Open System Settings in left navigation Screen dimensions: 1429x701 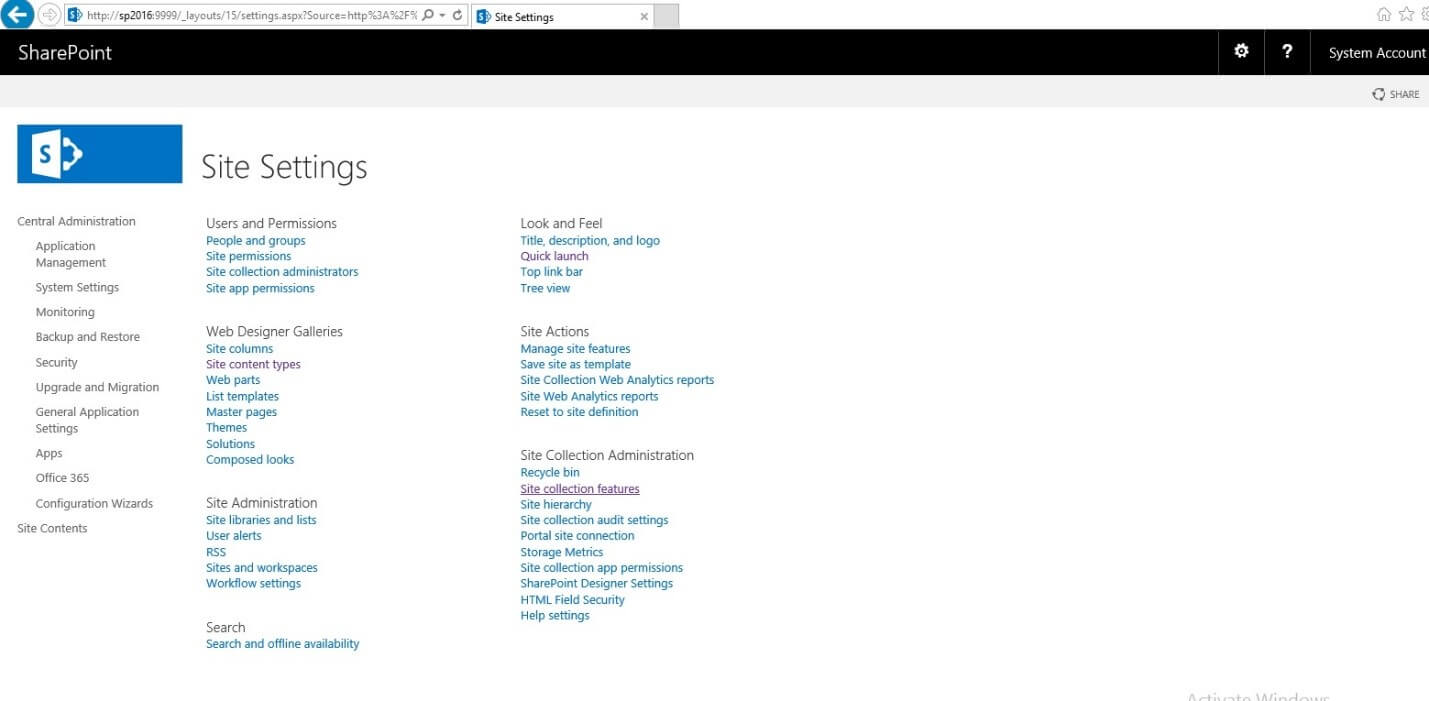pyautogui.click(x=77, y=288)
